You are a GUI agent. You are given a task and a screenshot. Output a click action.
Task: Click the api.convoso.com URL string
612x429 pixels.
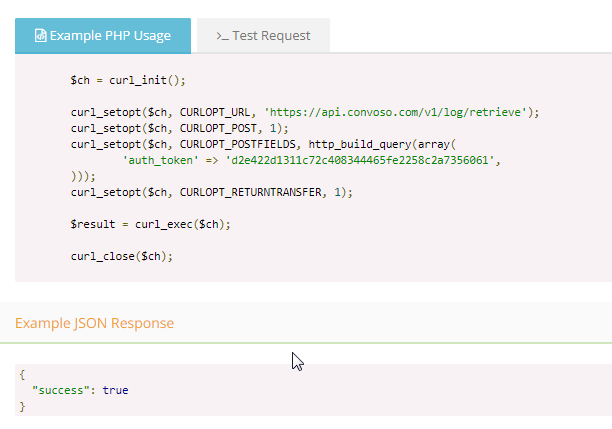tap(395, 112)
